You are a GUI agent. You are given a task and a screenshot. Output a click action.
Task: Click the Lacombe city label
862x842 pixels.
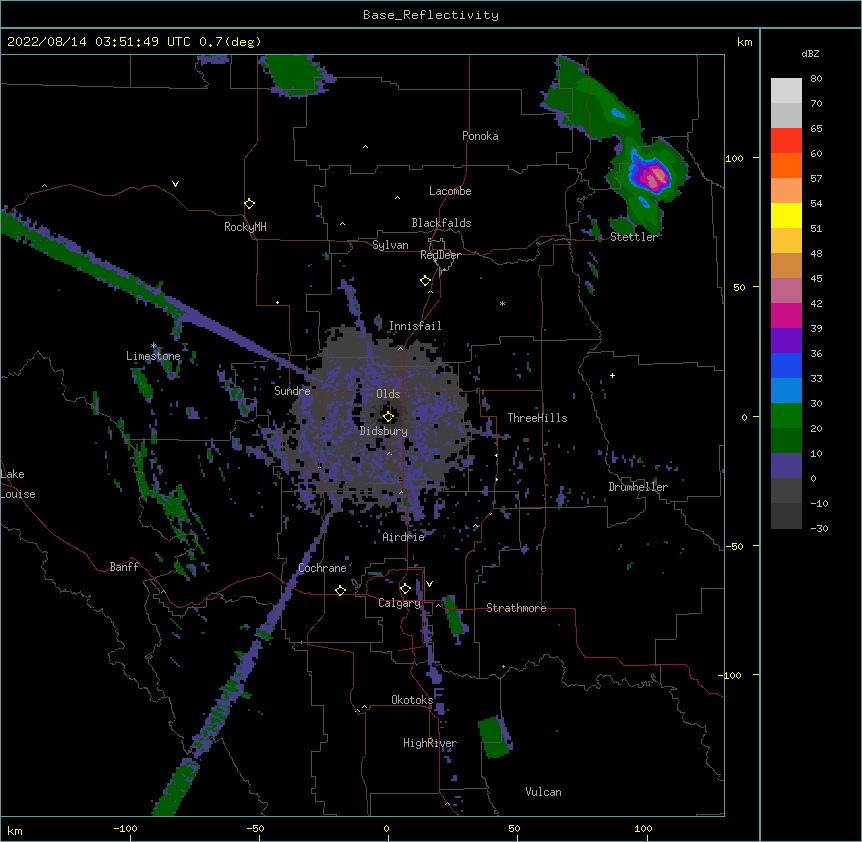pyautogui.click(x=450, y=191)
